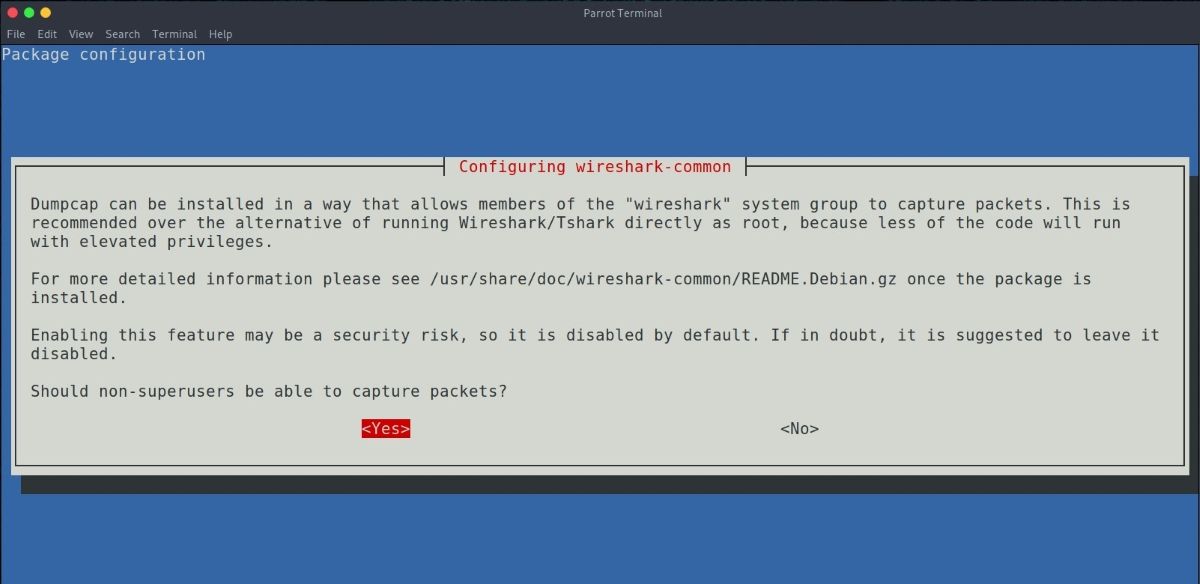Maximize the terminal with the green button
This screenshot has height=584, width=1200.
click(x=45, y=13)
